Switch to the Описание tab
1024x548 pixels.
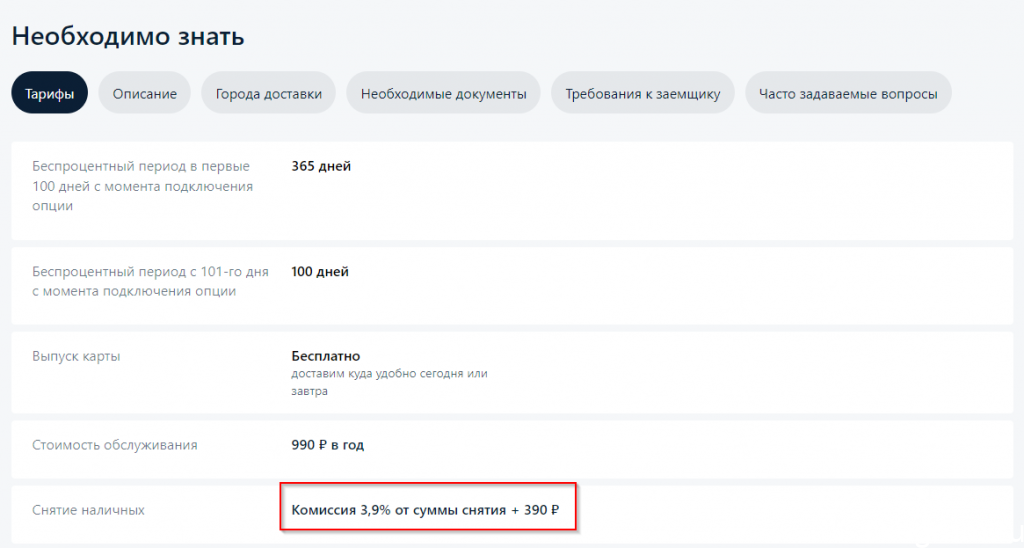144,93
